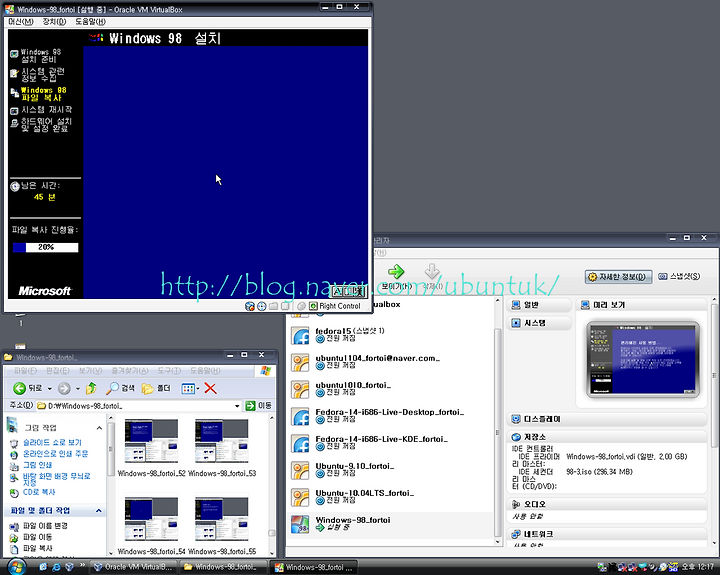Open the 편집(E) menu in the Explorer window

58,371
